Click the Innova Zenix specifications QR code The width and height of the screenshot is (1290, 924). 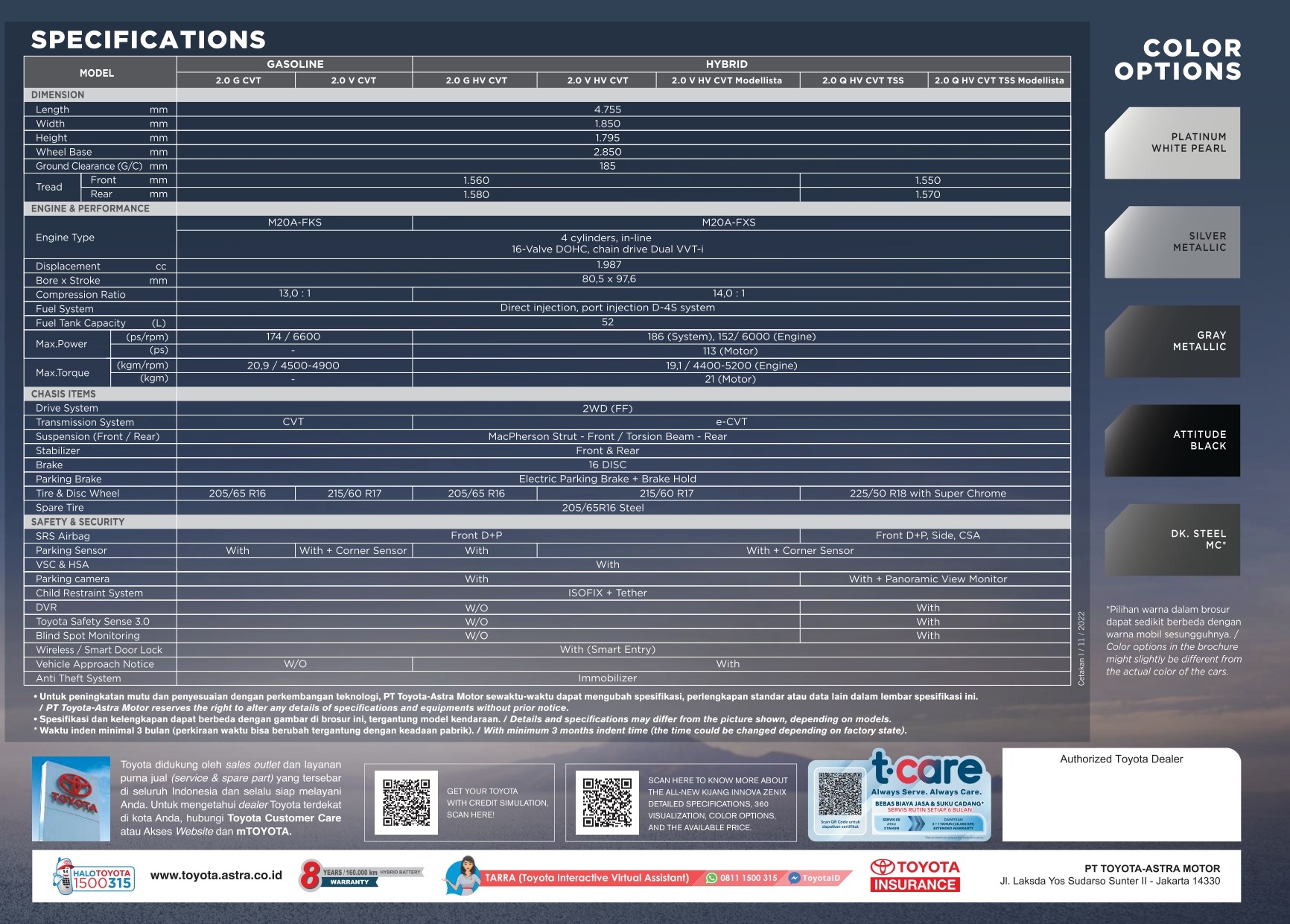point(607,802)
